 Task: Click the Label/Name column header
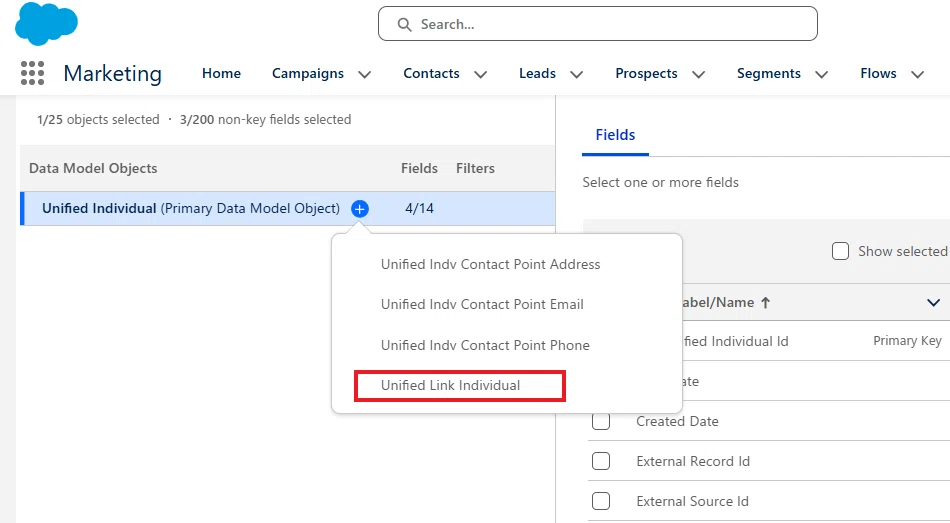pyautogui.click(x=719, y=302)
